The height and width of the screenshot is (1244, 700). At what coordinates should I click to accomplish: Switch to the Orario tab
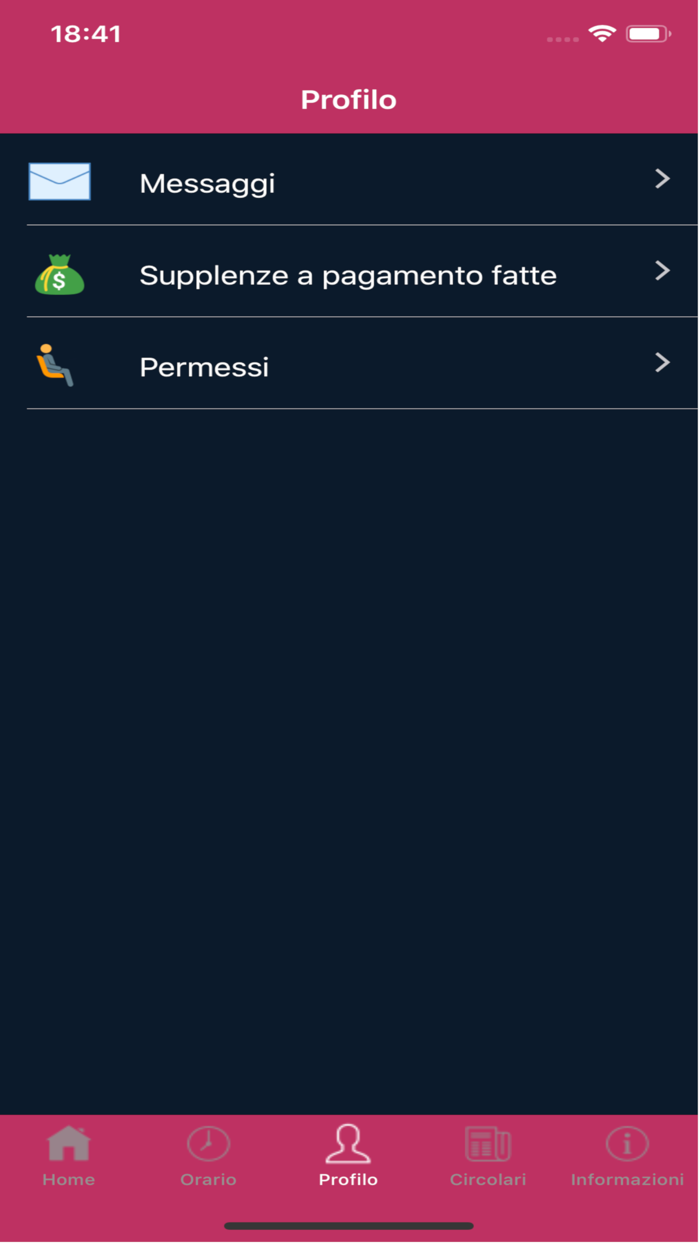pos(209,1155)
